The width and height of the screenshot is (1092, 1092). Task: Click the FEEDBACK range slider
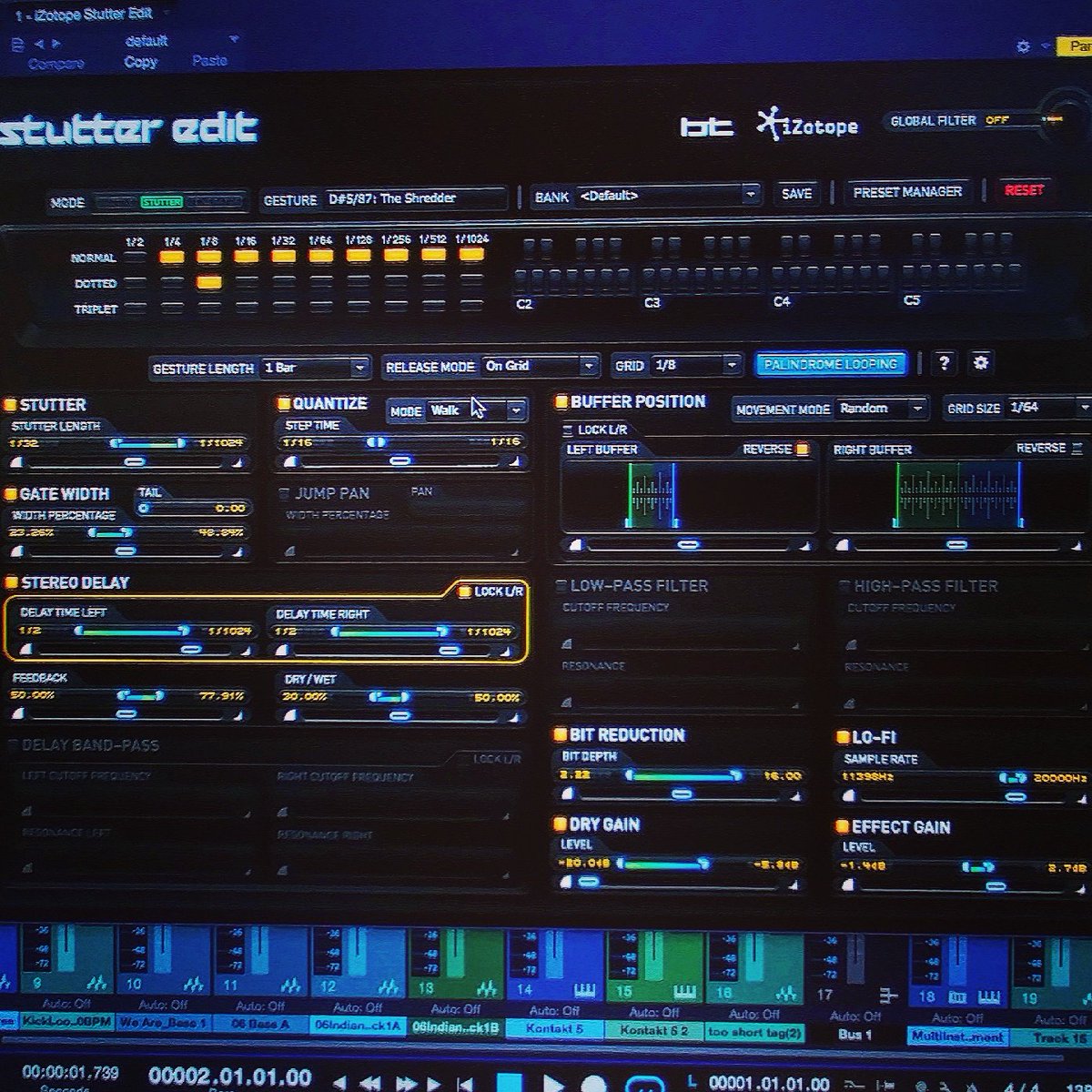coord(141,696)
